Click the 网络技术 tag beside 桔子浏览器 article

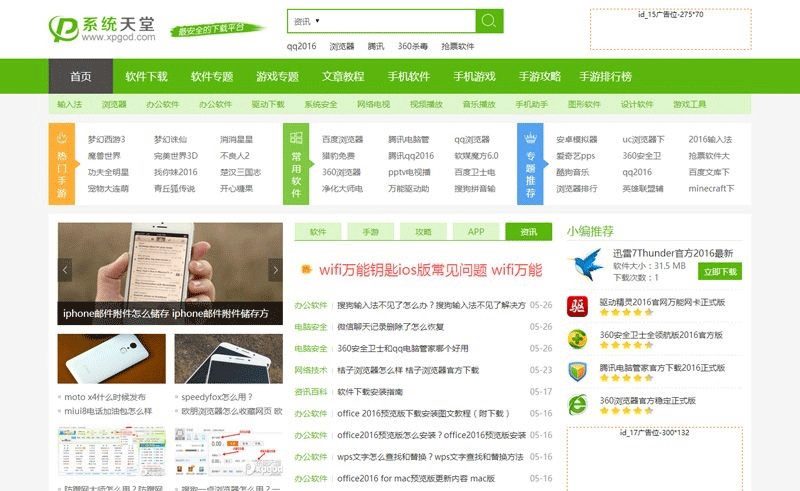(x=311, y=370)
